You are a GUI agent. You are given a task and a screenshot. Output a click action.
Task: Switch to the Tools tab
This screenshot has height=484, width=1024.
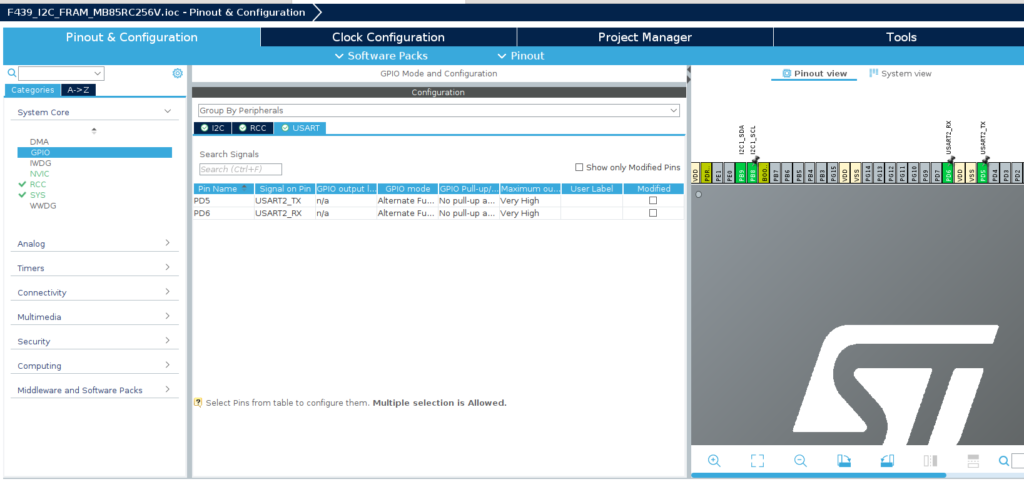901,37
